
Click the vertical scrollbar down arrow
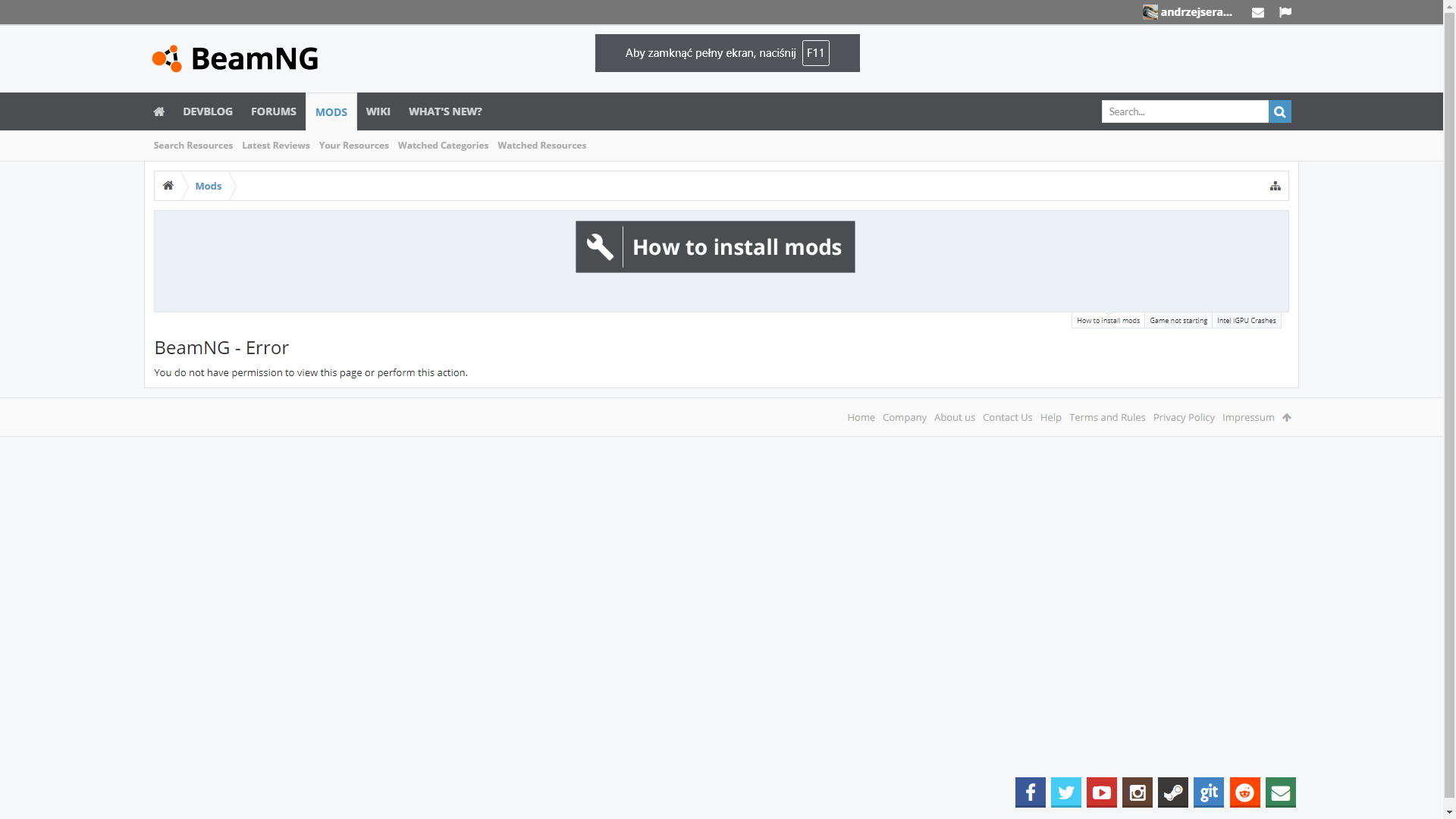tap(1449, 812)
